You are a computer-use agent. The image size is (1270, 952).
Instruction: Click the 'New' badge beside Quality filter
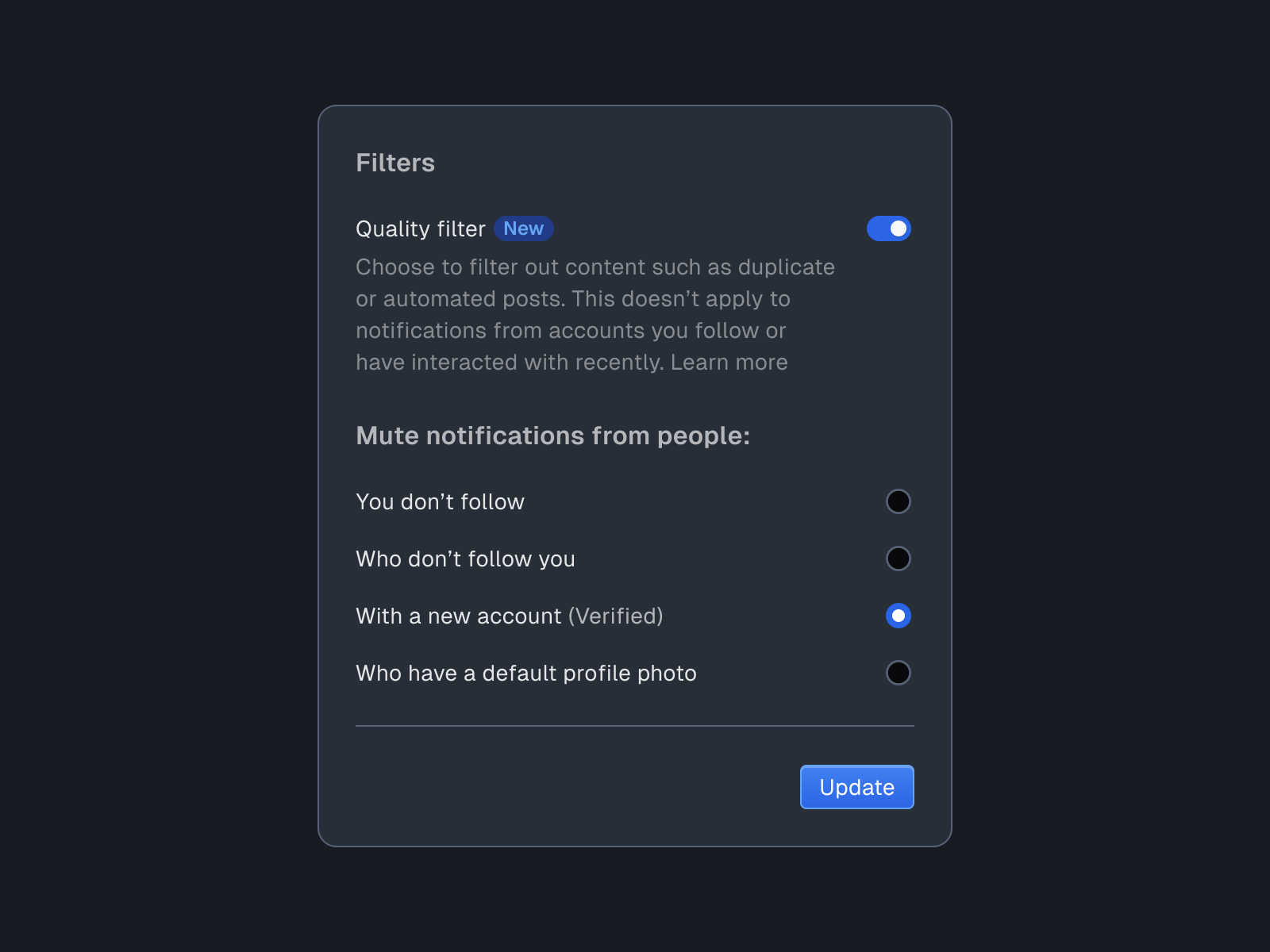[x=523, y=228]
